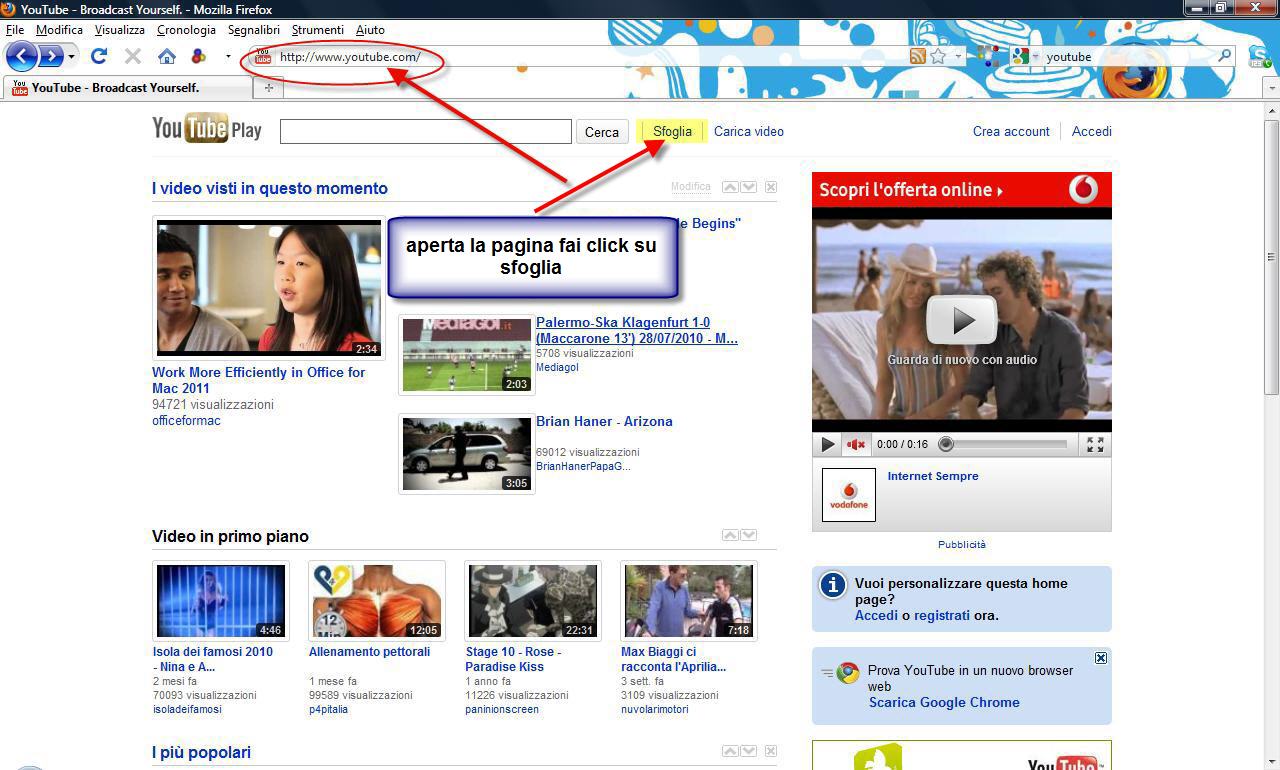Open the tab list dropdown arrow
Viewport: 1280px width, 770px height.
coord(1272,88)
